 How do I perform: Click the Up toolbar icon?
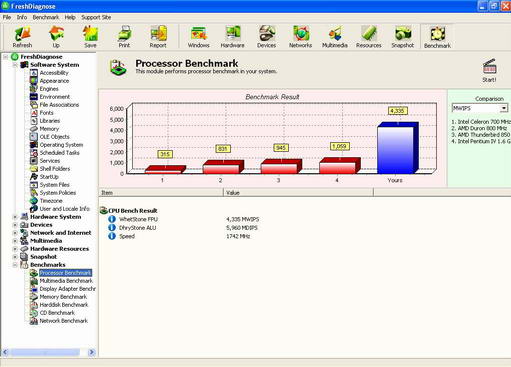tap(56, 37)
